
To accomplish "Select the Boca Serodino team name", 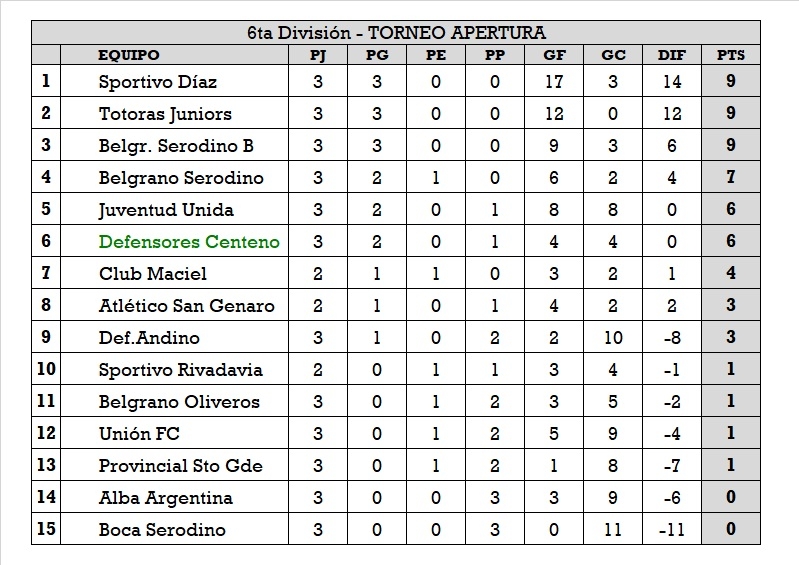I will [162, 530].
